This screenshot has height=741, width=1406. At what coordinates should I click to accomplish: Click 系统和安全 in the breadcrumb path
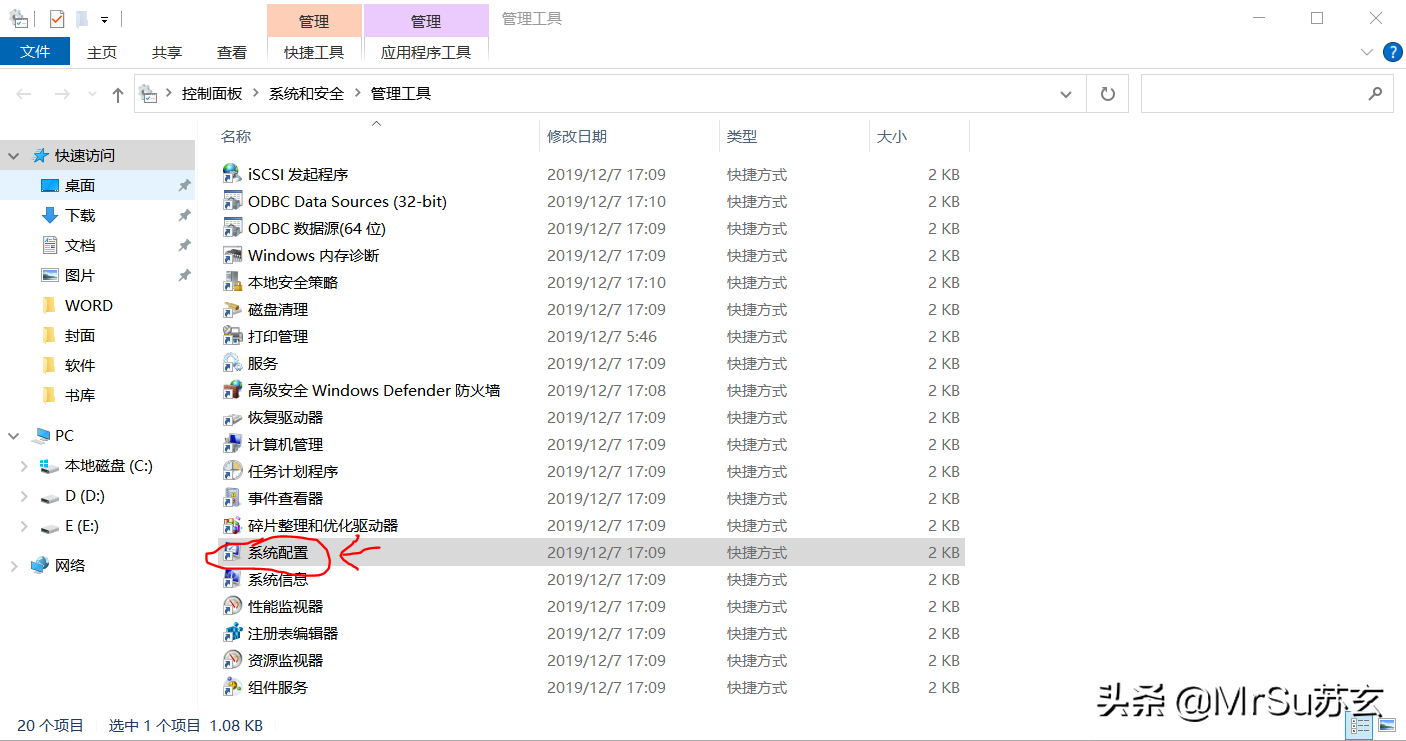tap(306, 94)
